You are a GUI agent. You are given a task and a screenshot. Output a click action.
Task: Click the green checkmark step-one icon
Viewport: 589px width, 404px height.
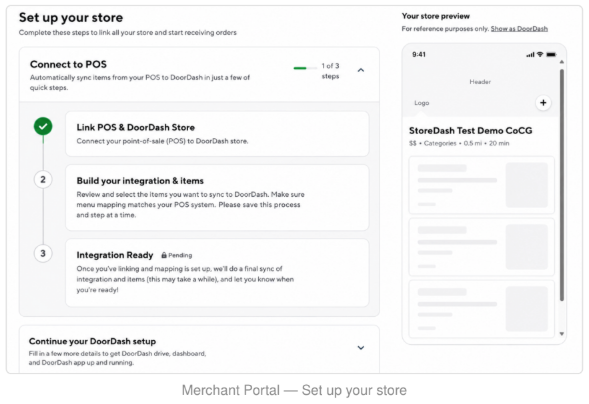[x=43, y=126]
